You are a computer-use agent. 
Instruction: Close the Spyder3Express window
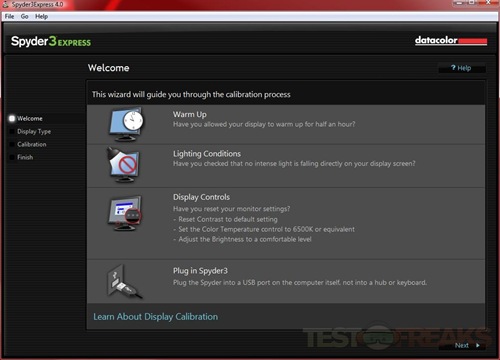point(489,3)
